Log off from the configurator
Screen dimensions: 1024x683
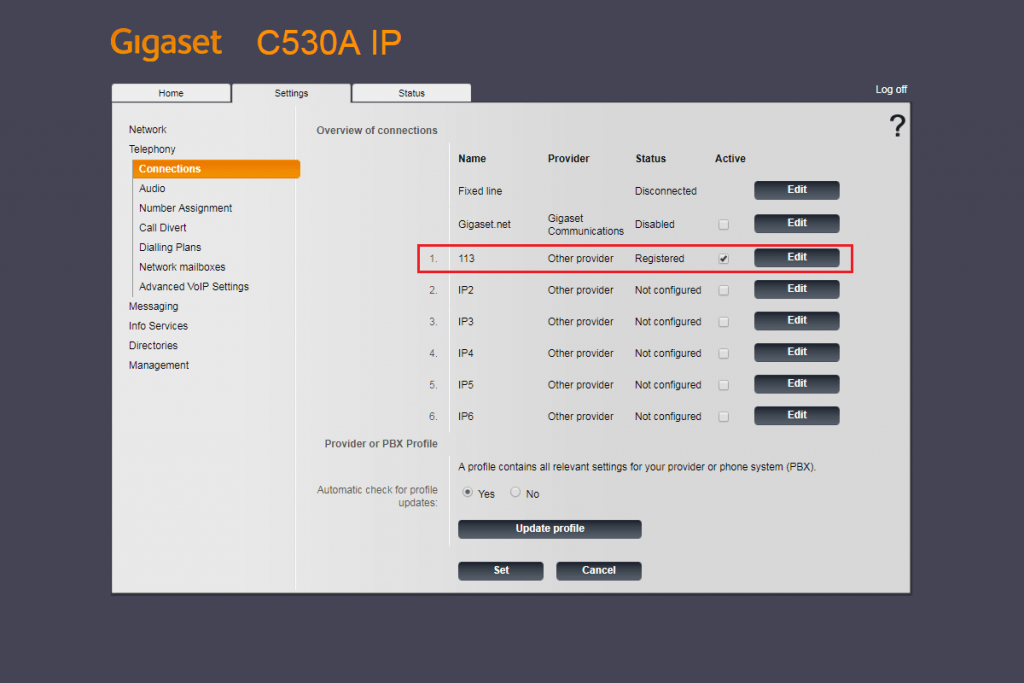point(891,89)
